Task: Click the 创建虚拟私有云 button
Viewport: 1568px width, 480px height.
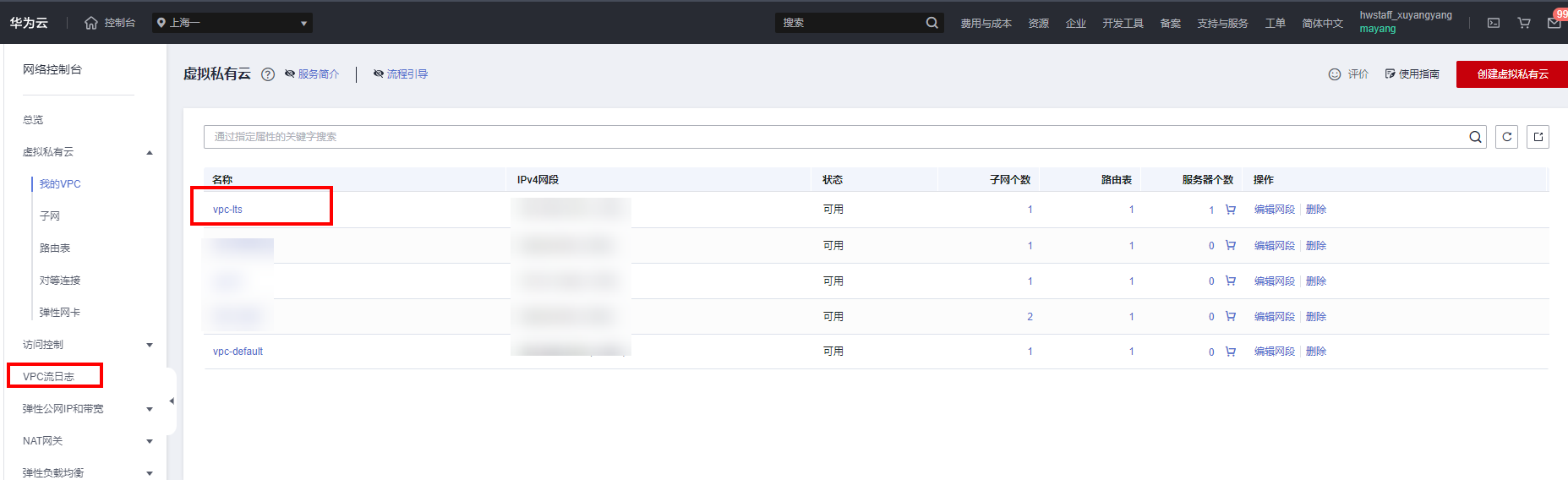Action: pos(1511,74)
